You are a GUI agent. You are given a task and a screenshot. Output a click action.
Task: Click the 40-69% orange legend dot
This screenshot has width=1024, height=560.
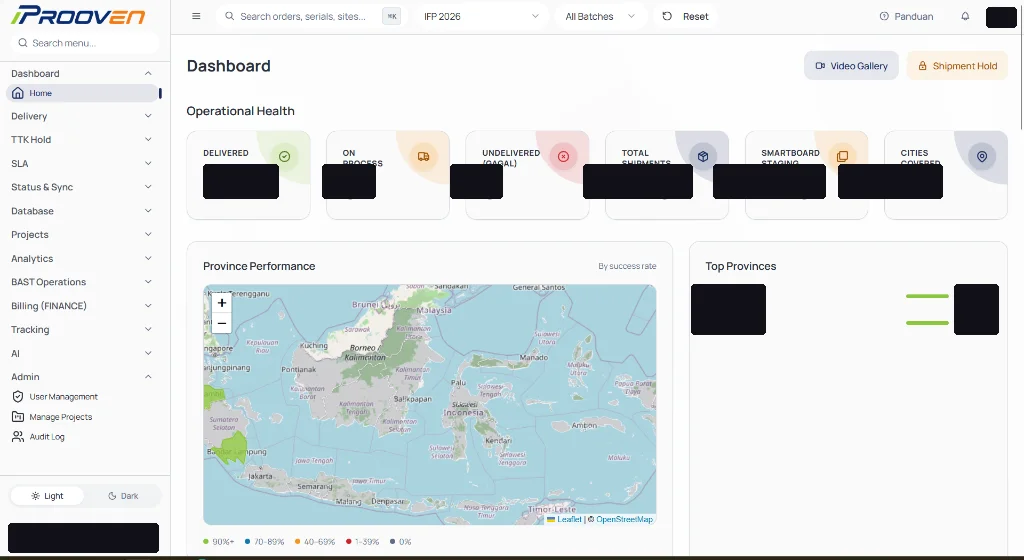pos(298,542)
